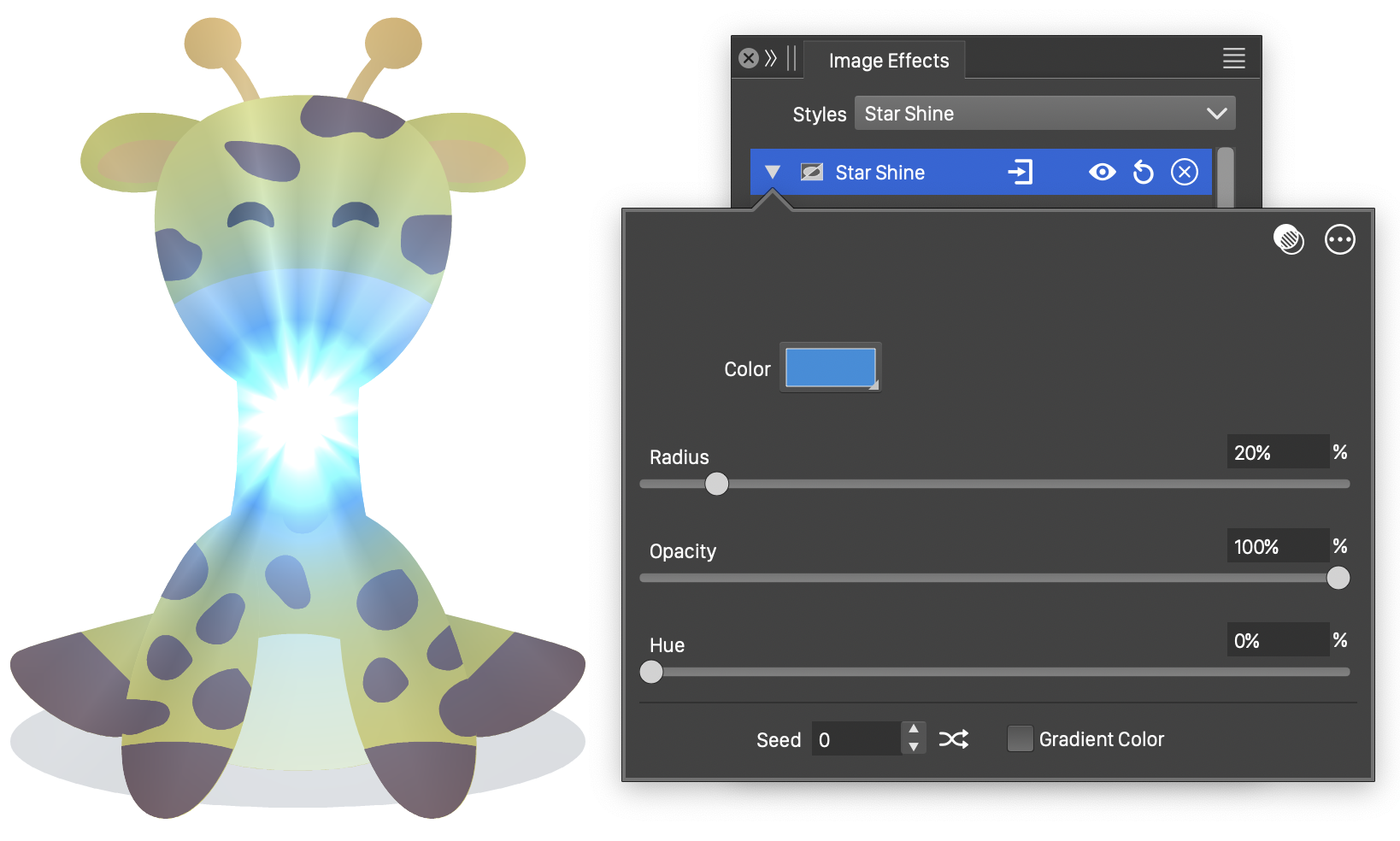
Task: Click the Opacity percentage field
Action: pyautogui.click(x=1277, y=547)
